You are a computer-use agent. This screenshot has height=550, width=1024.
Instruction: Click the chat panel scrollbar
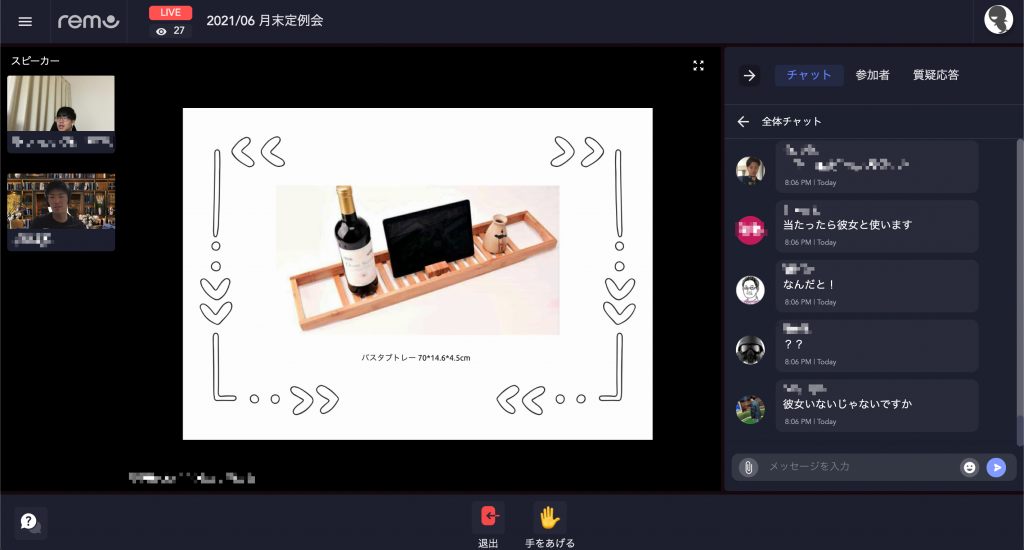(x=1019, y=290)
